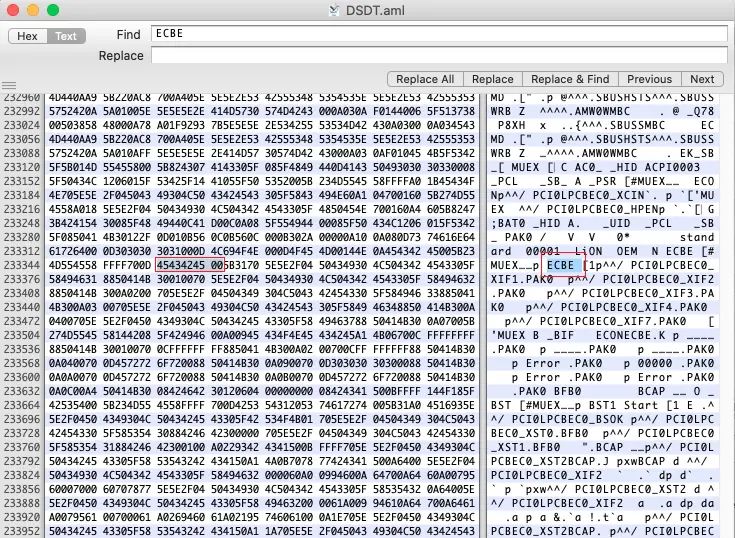735x538 pixels.
Task: Click the Find field containing ECBE
Action: (439, 33)
